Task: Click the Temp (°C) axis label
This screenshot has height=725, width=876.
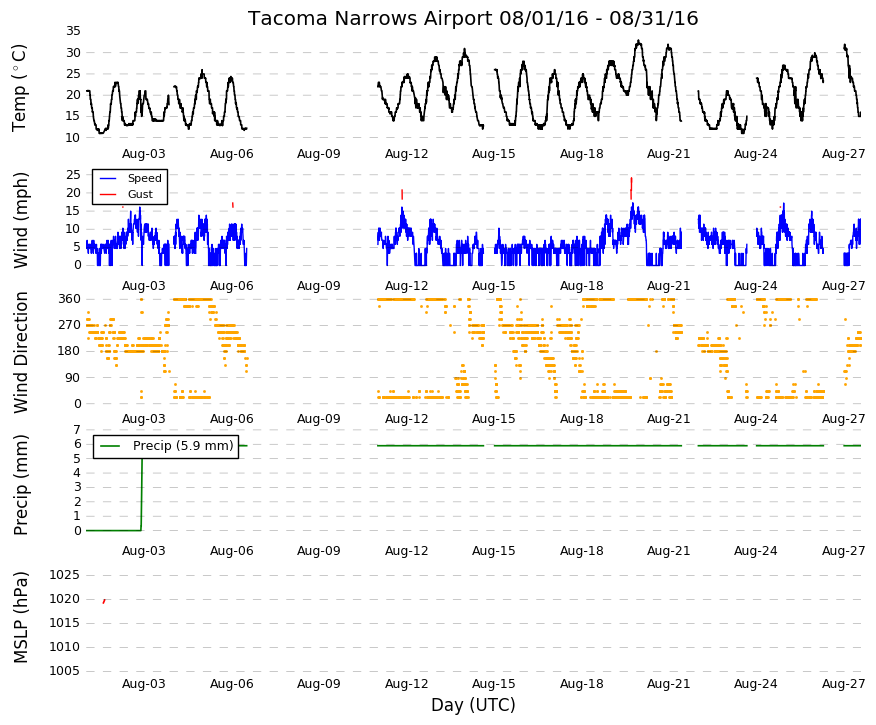Action: point(19,88)
